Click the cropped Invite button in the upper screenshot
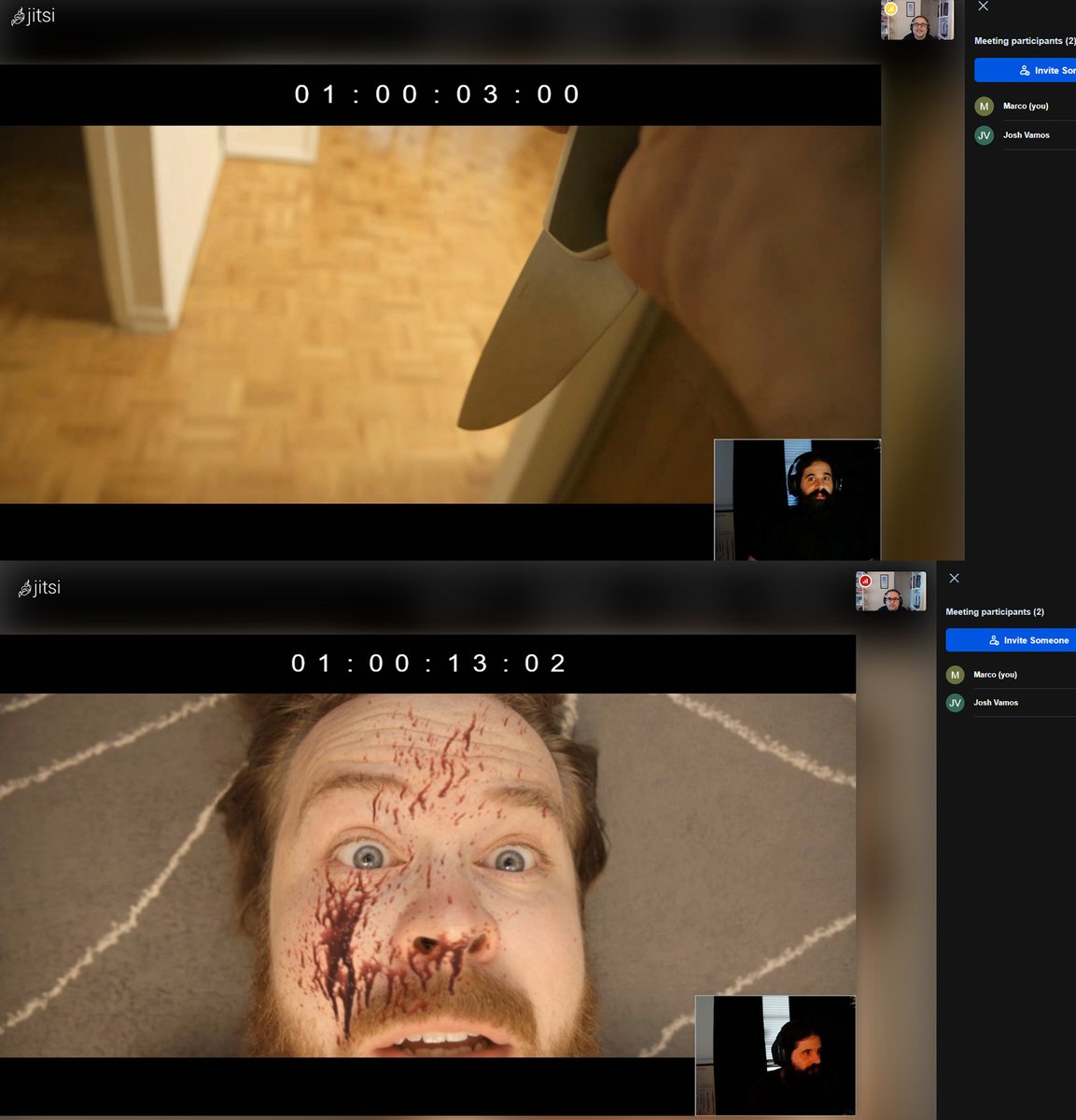Image resolution: width=1076 pixels, height=1120 pixels. (1025, 70)
